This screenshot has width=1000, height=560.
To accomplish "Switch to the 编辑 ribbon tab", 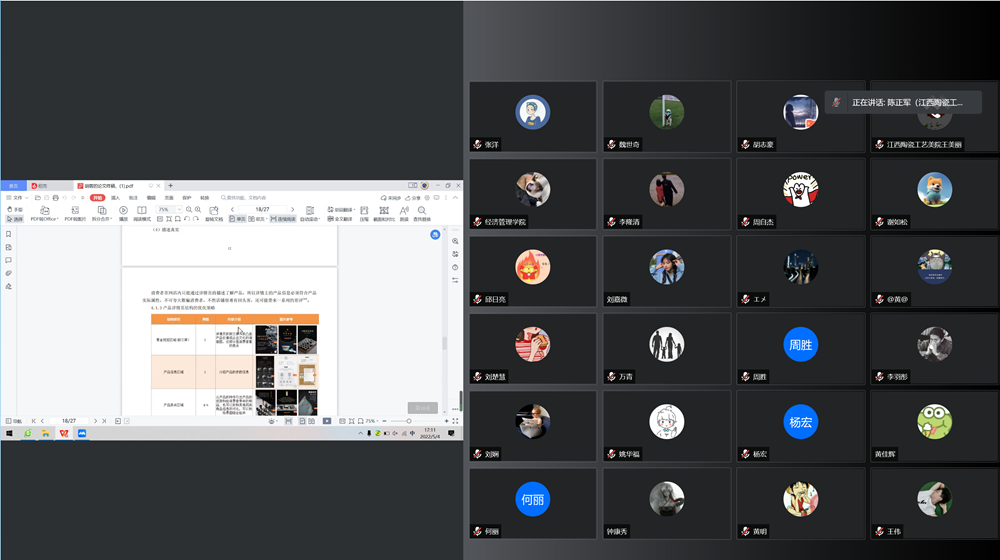I will (x=151, y=198).
